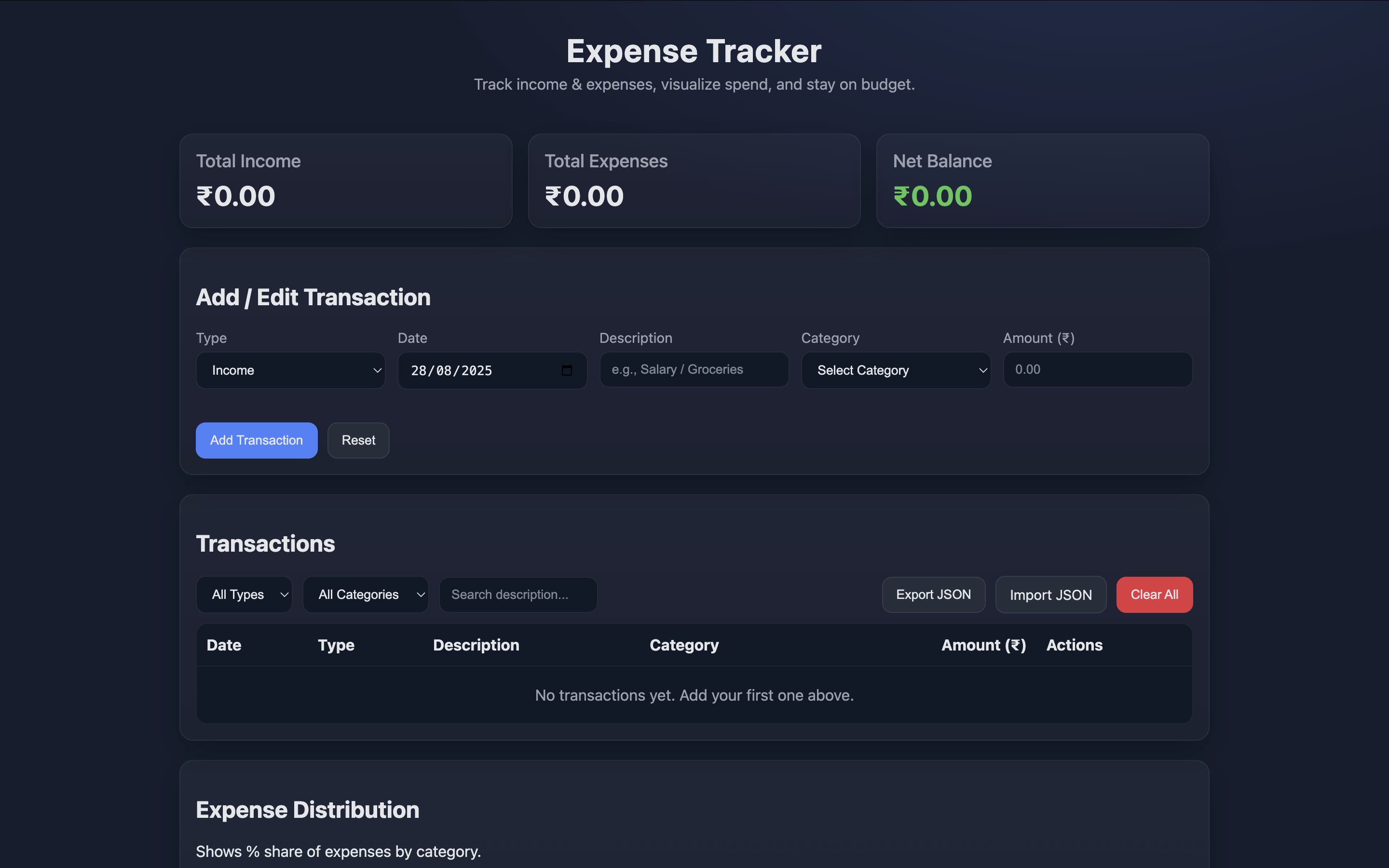
Task: Click the Actions column header
Action: [x=1075, y=645]
